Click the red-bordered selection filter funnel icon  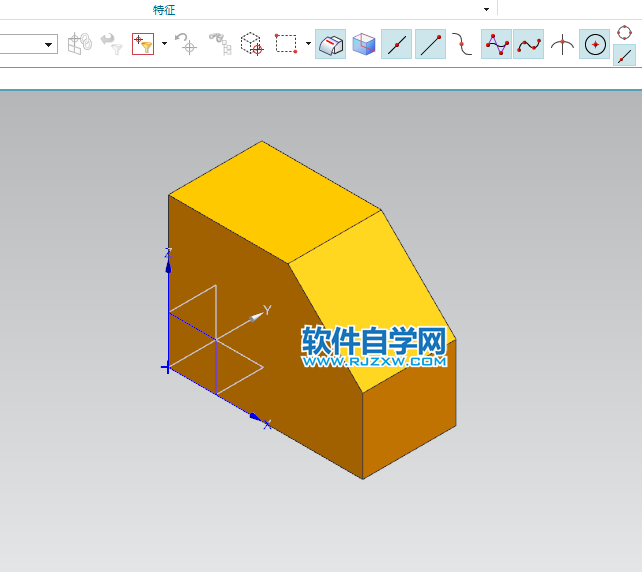coord(143,45)
